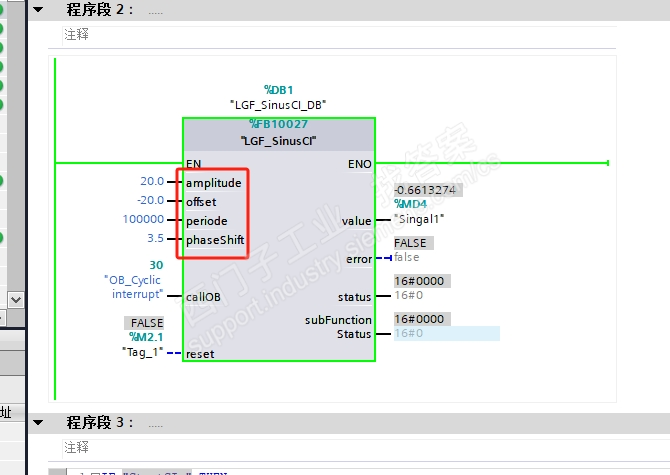Select the Singal1 output operand

[419, 219]
